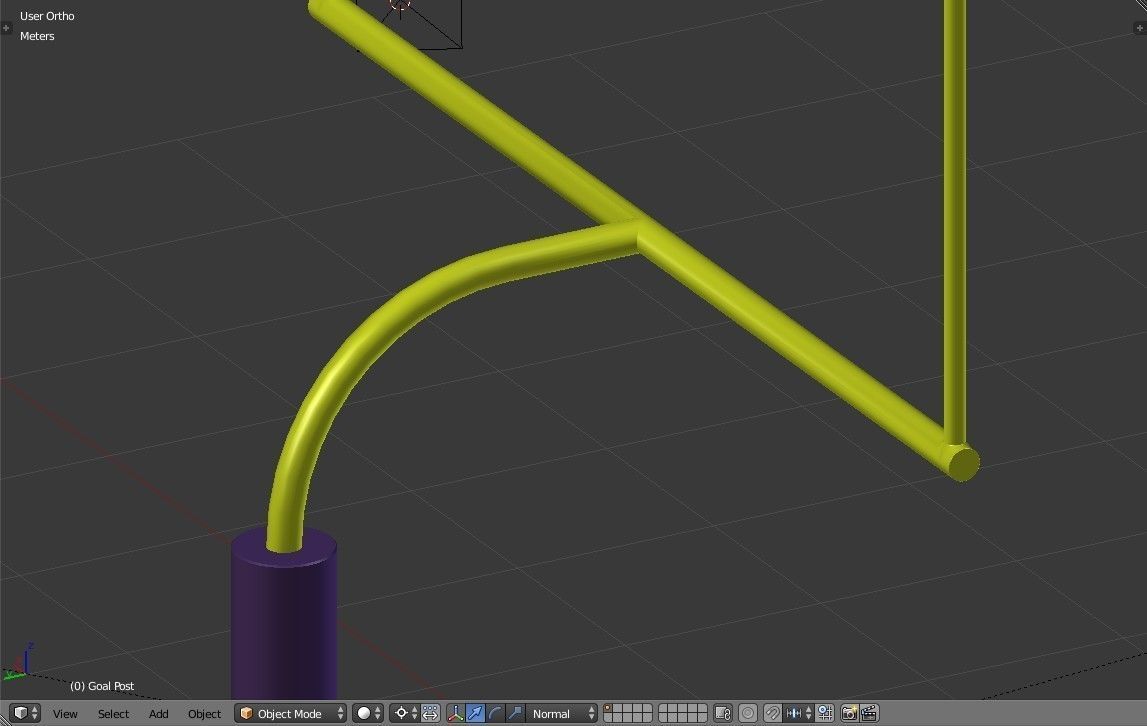Viewport: 1147px width, 726px height.
Task: Click the OpenGL render still camera icon
Action: [x=851, y=713]
